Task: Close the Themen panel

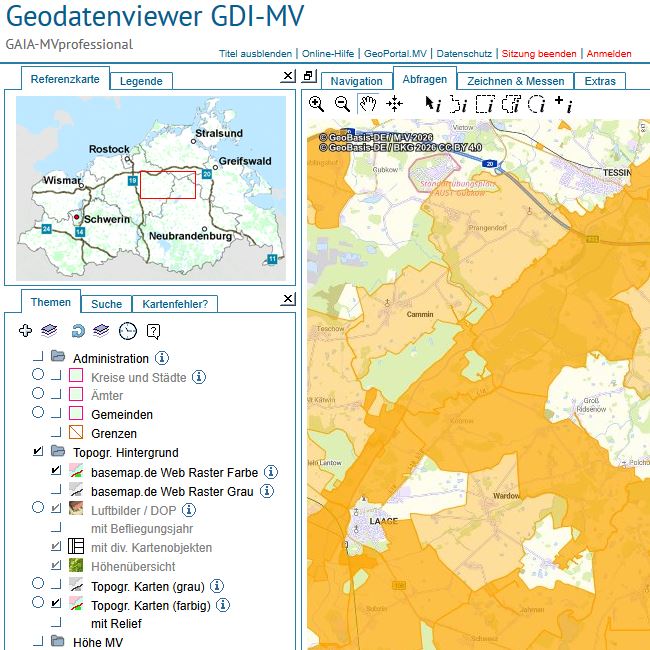Action: click(288, 299)
